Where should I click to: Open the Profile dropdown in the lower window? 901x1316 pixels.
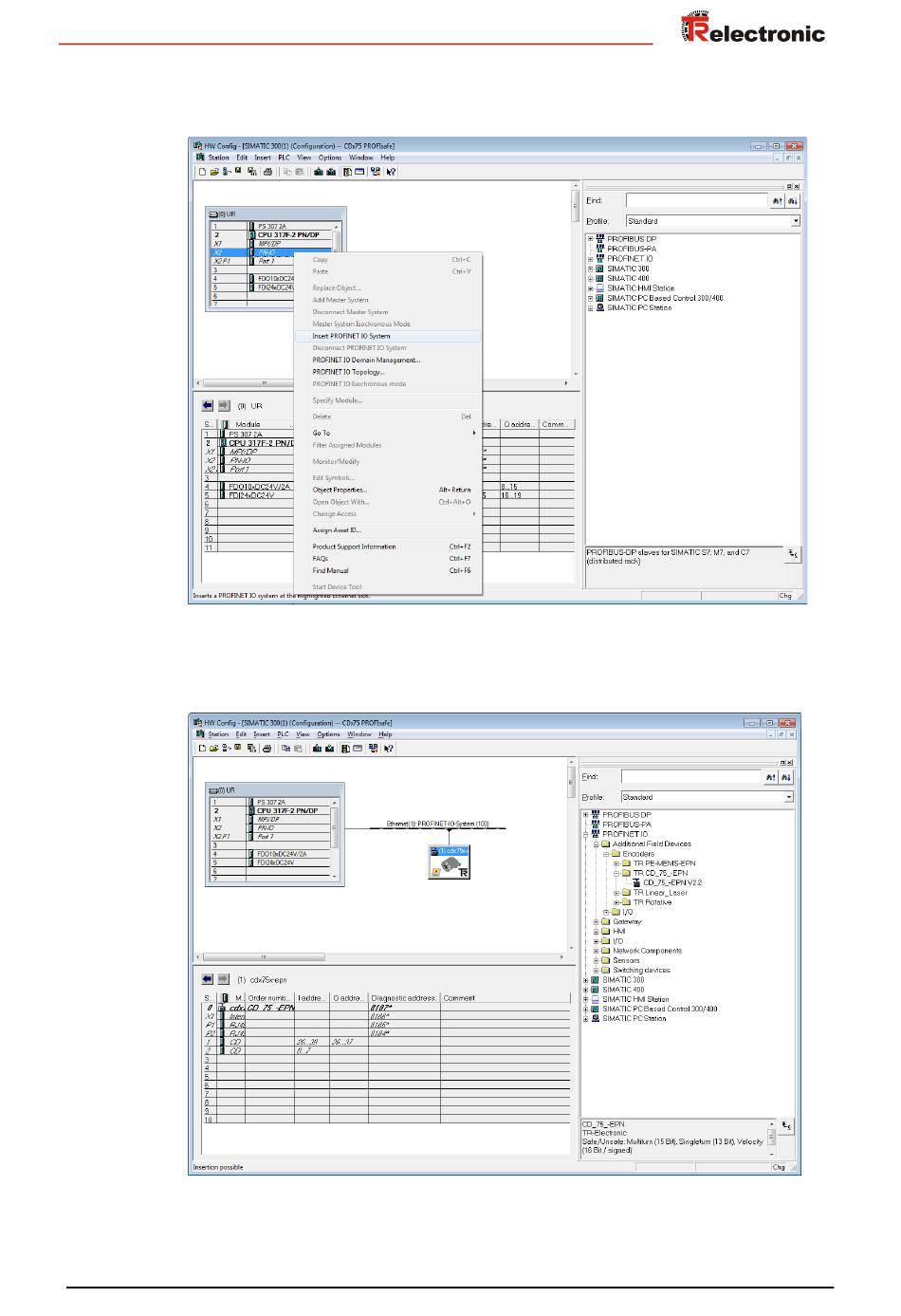click(789, 797)
